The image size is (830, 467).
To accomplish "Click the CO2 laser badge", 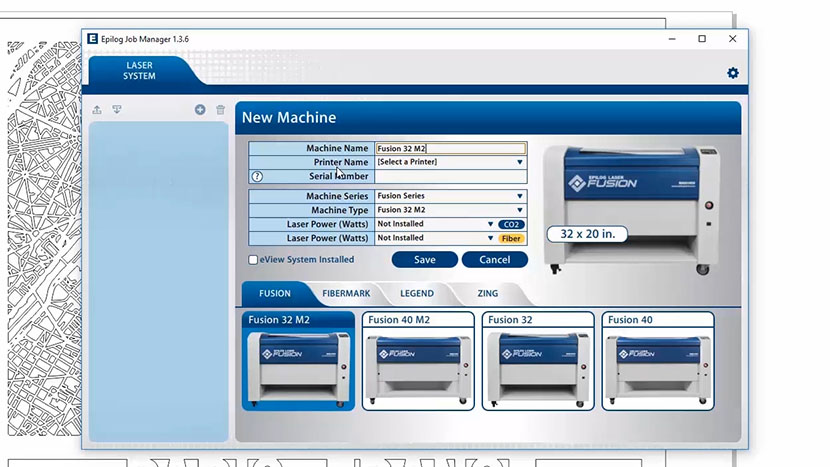I will click(x=512, y=225).
